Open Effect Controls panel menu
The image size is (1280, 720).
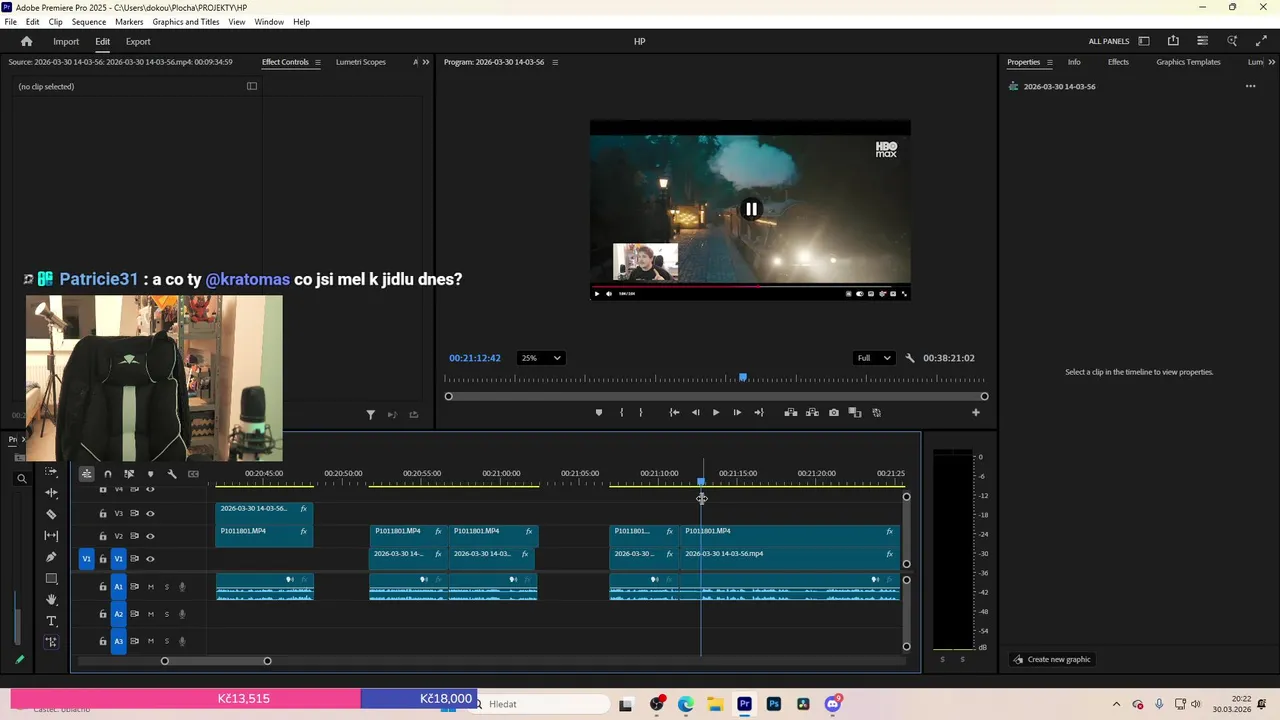[x=318, y=62]
